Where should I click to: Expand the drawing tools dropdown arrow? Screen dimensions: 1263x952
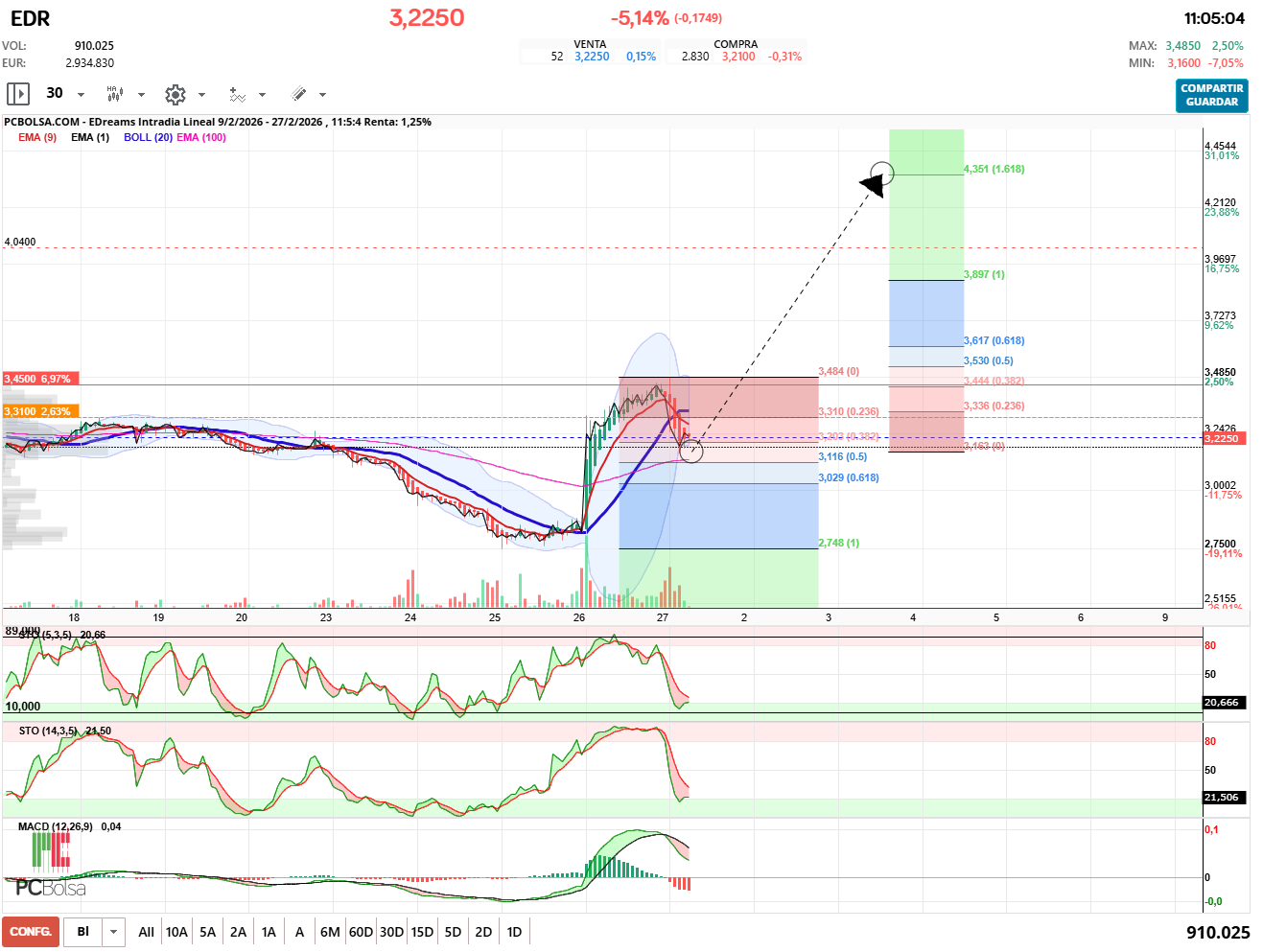(322, 95)
